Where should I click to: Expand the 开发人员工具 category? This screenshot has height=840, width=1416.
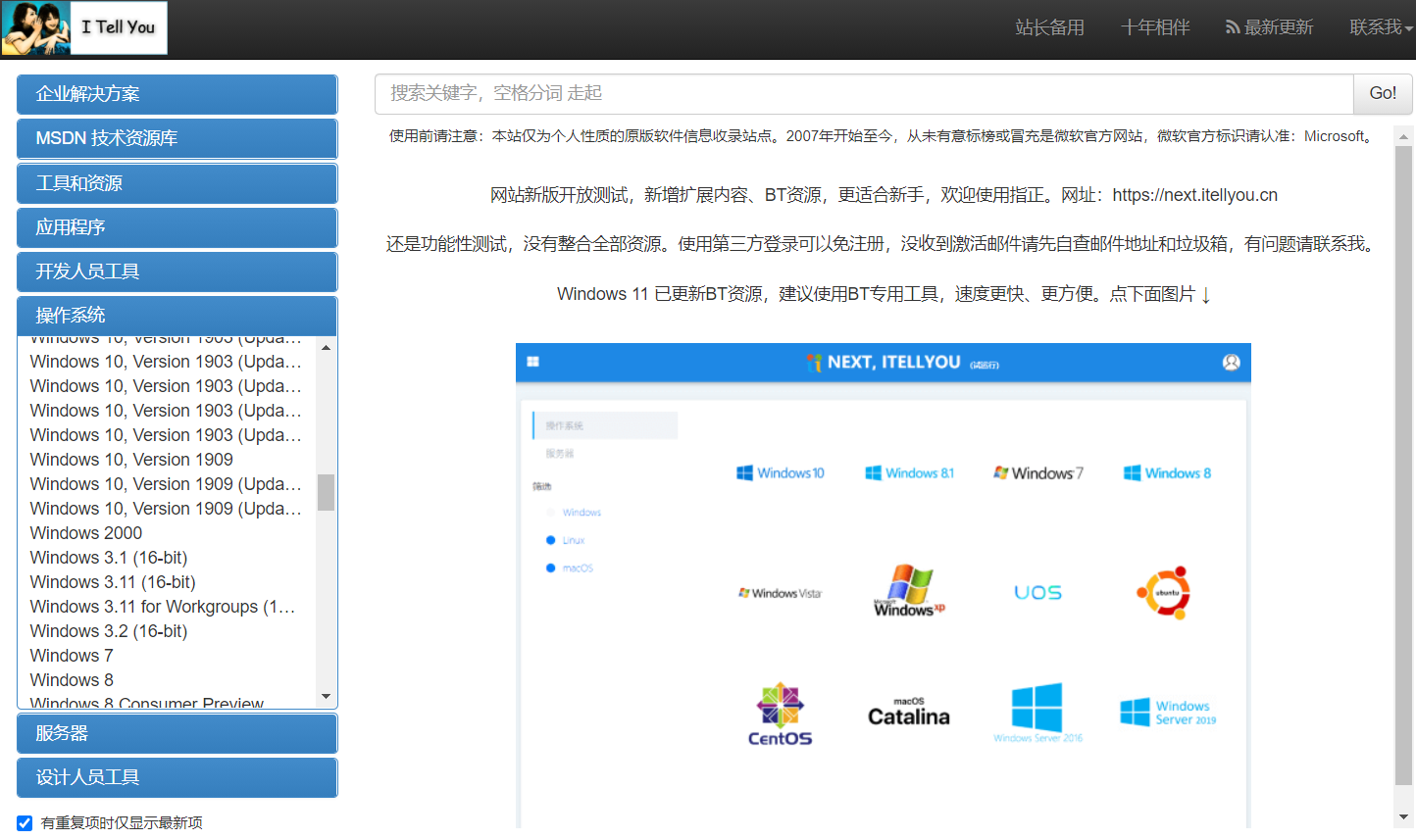pyautogui.click(x=177, y=272)
